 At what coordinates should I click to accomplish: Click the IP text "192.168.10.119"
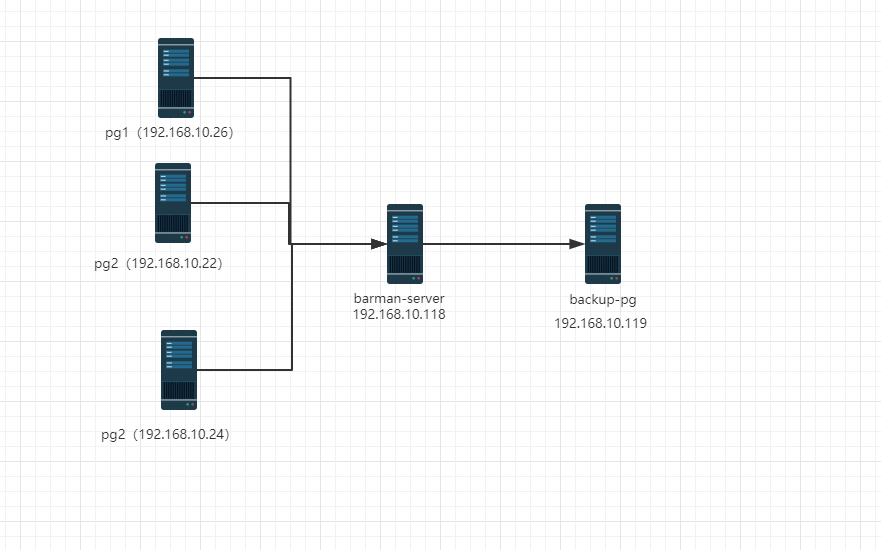601,324
